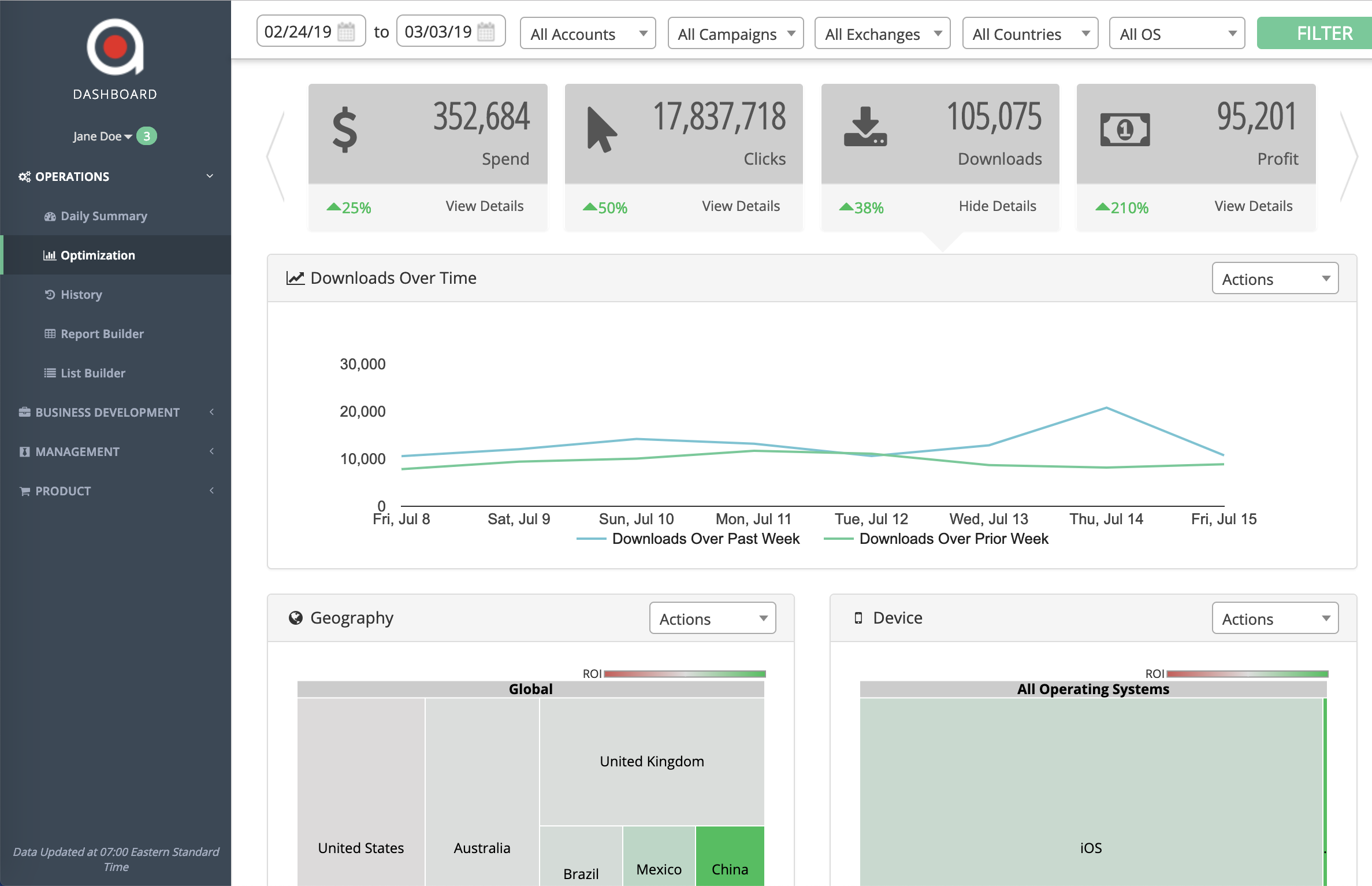Viewport: 1372px width, 886px height.
Task: Click the Clicks cursor icon
Action: pyautogui.click(x=601, y=129)
